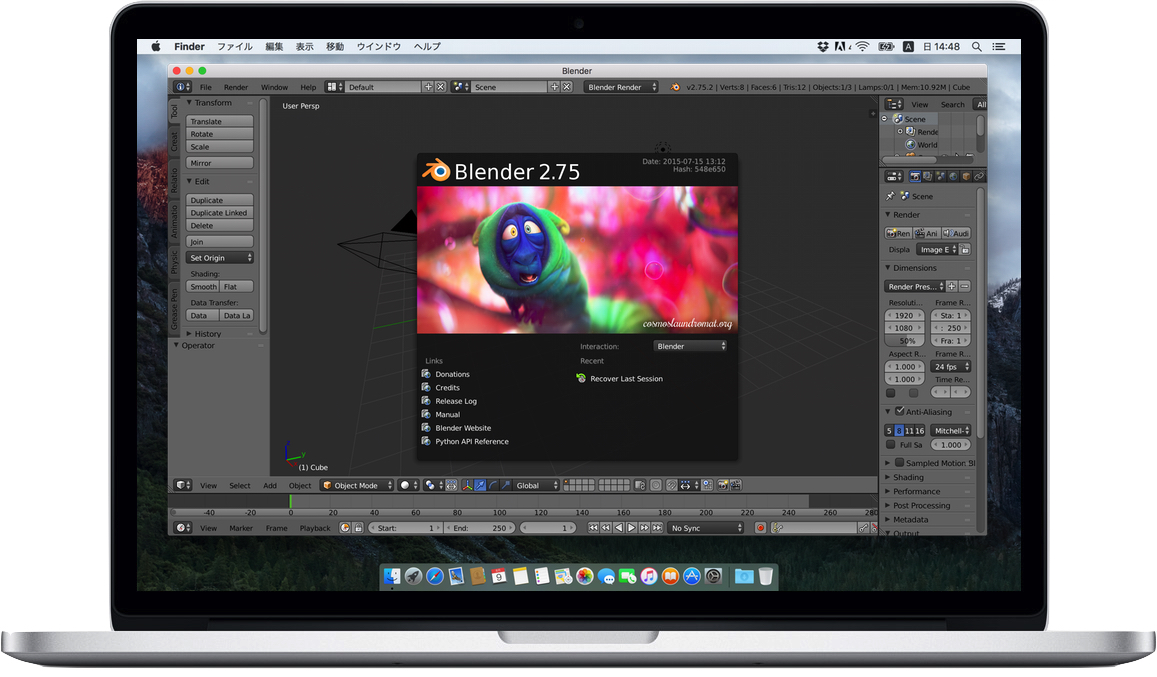Open the World properties tab icon
This screenshot has width=1157, height=677.
coord(953,176)
